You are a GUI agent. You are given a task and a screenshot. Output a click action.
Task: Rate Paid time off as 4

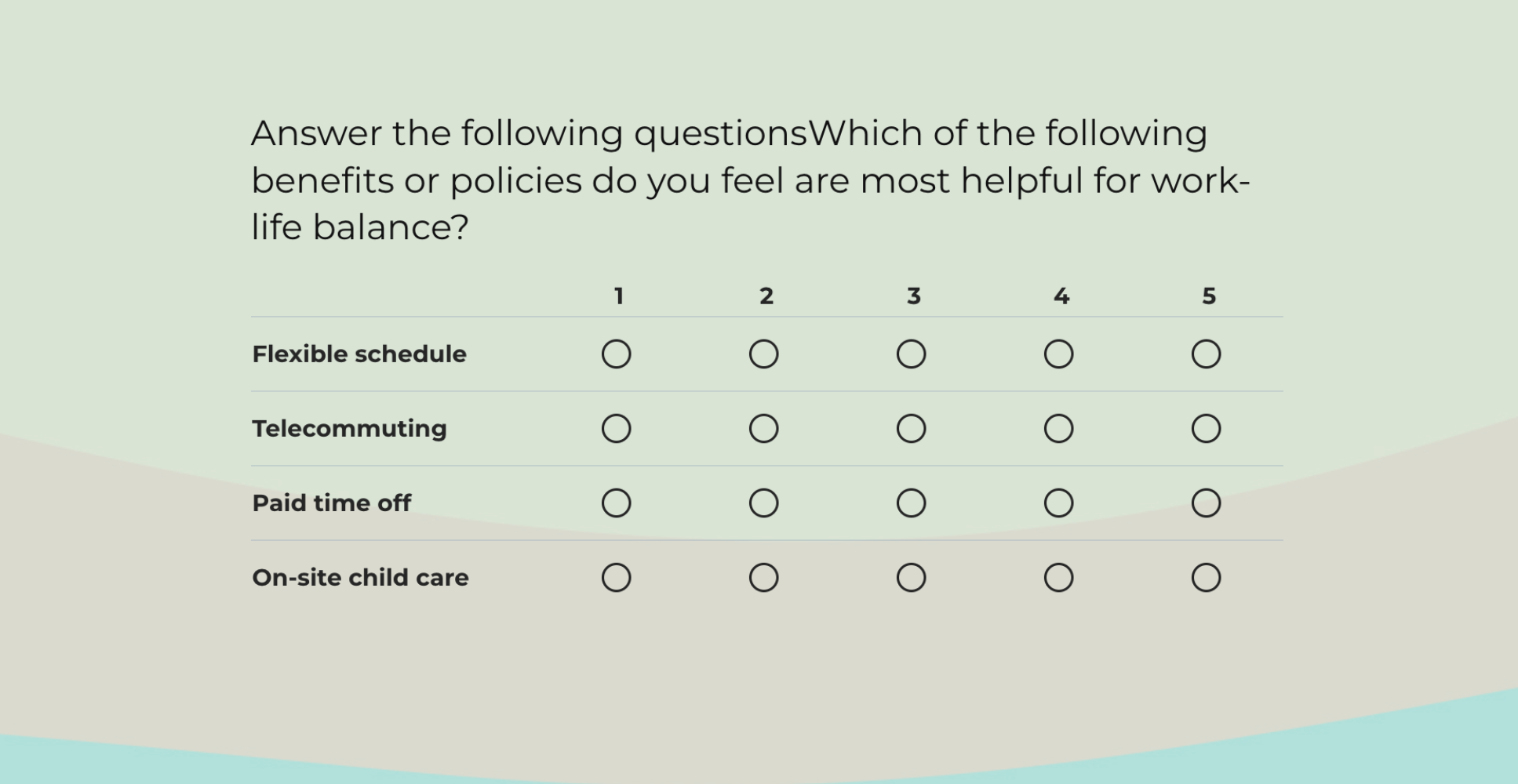(x=1059, y=503)
